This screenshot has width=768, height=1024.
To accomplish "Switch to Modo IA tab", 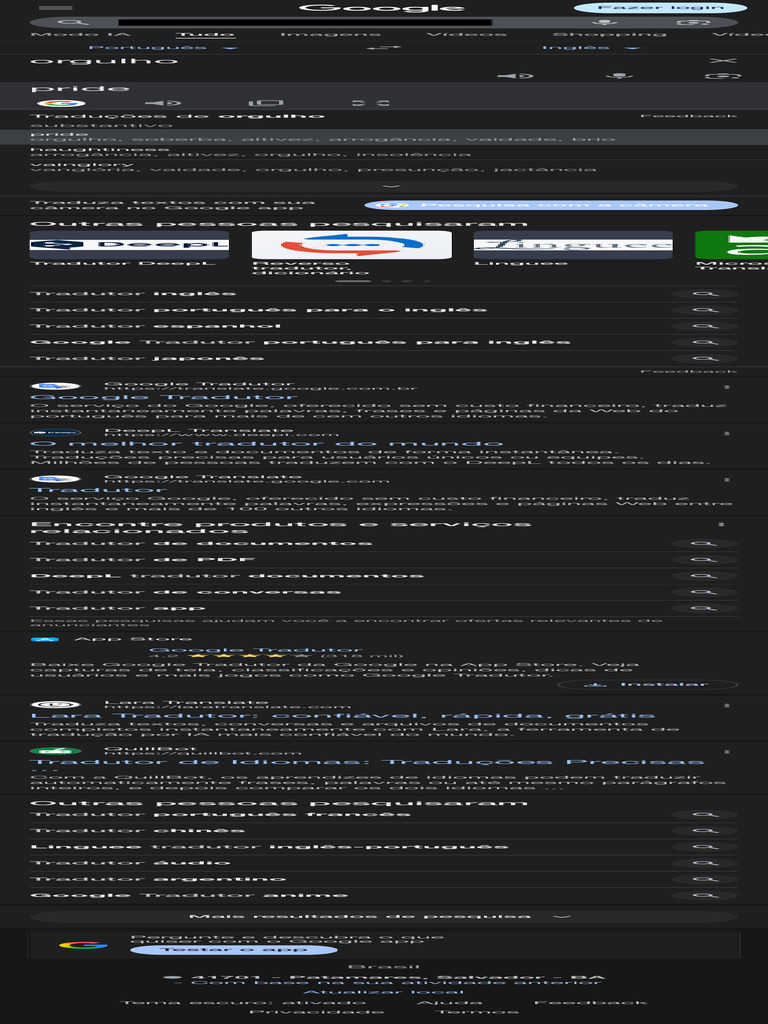I will click(x=80, y=34).
